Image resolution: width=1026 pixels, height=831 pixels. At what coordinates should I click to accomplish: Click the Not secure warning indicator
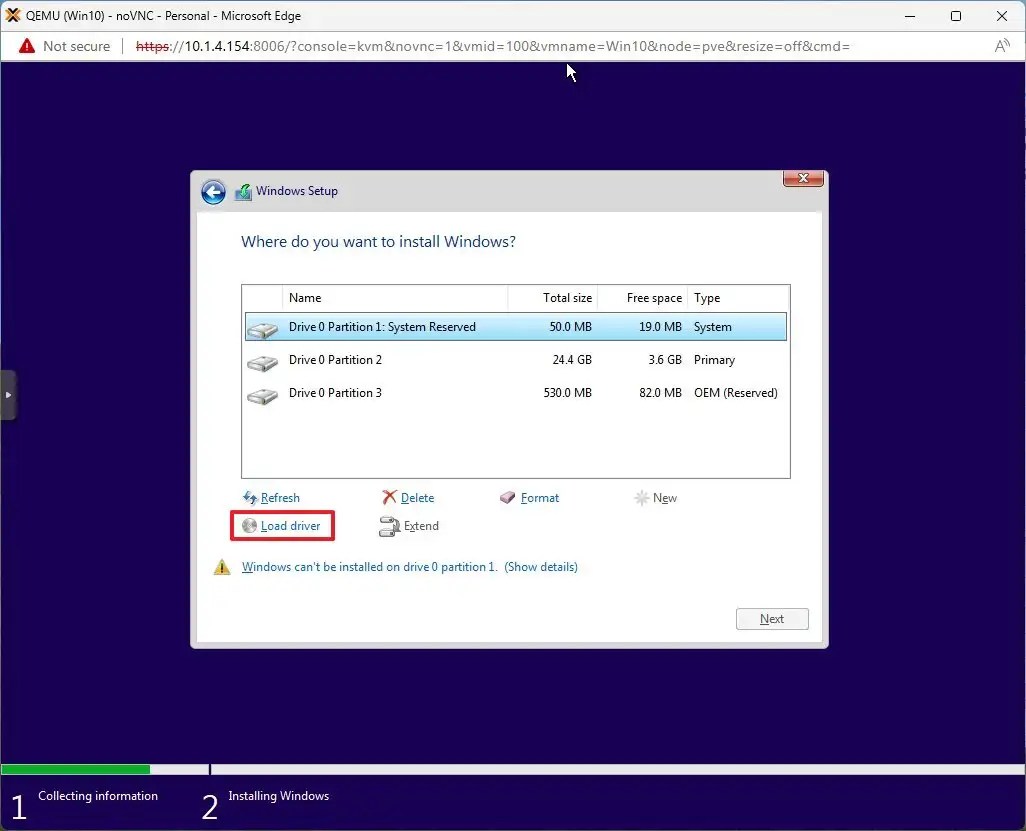tap(64, 46)
